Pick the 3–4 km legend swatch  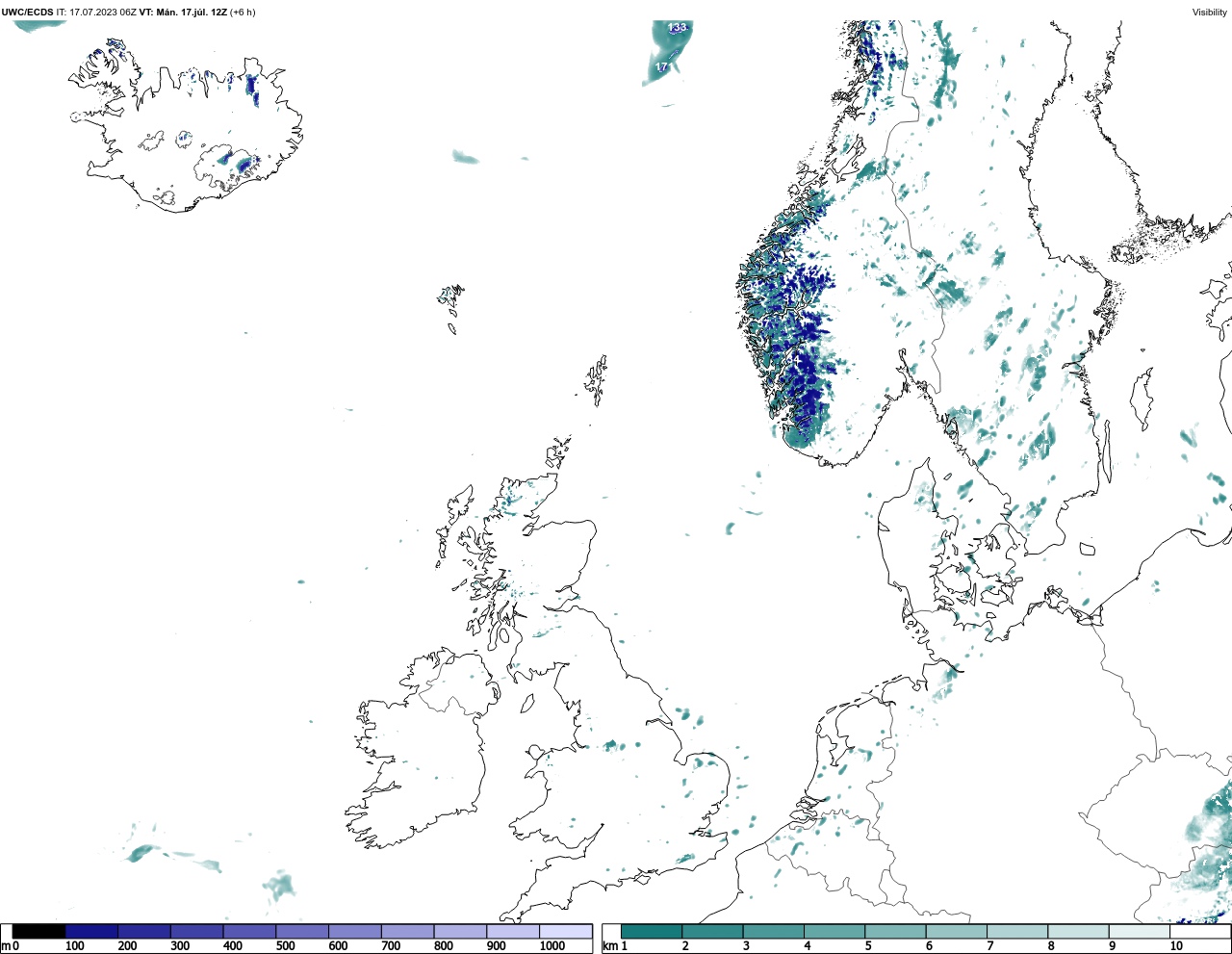773,932
